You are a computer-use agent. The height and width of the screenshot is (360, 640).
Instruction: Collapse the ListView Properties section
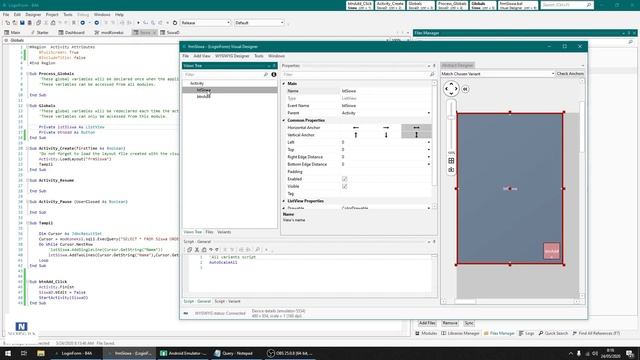(284, 201)
